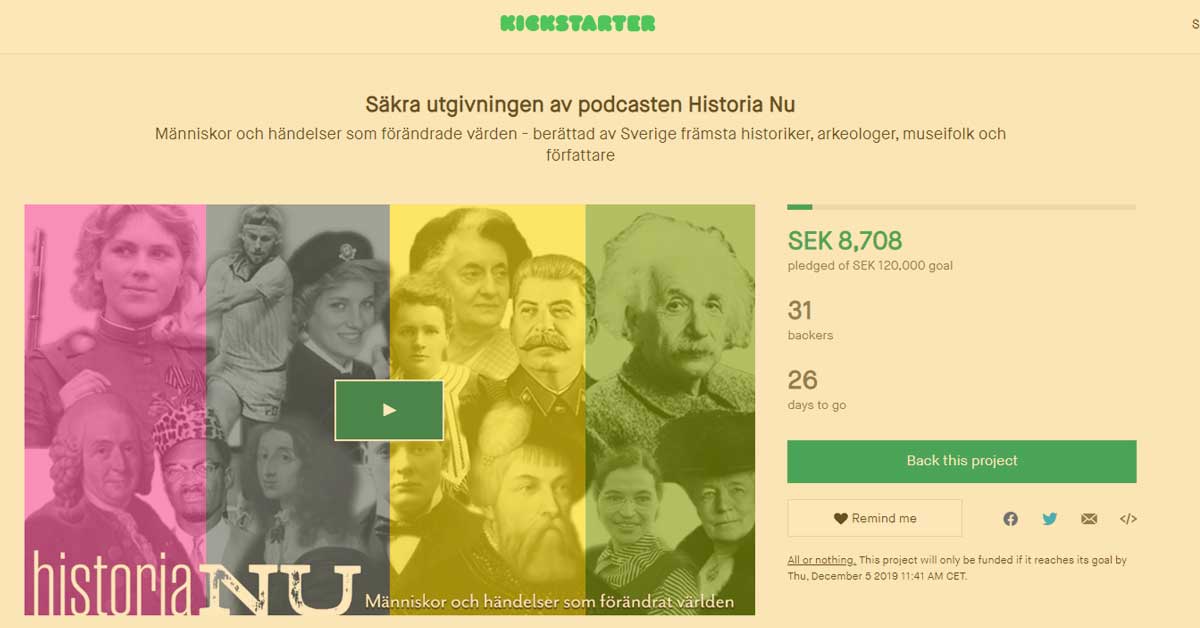
Task: Share the project via the Twitter icon
Action: [x=1049, y=518]
